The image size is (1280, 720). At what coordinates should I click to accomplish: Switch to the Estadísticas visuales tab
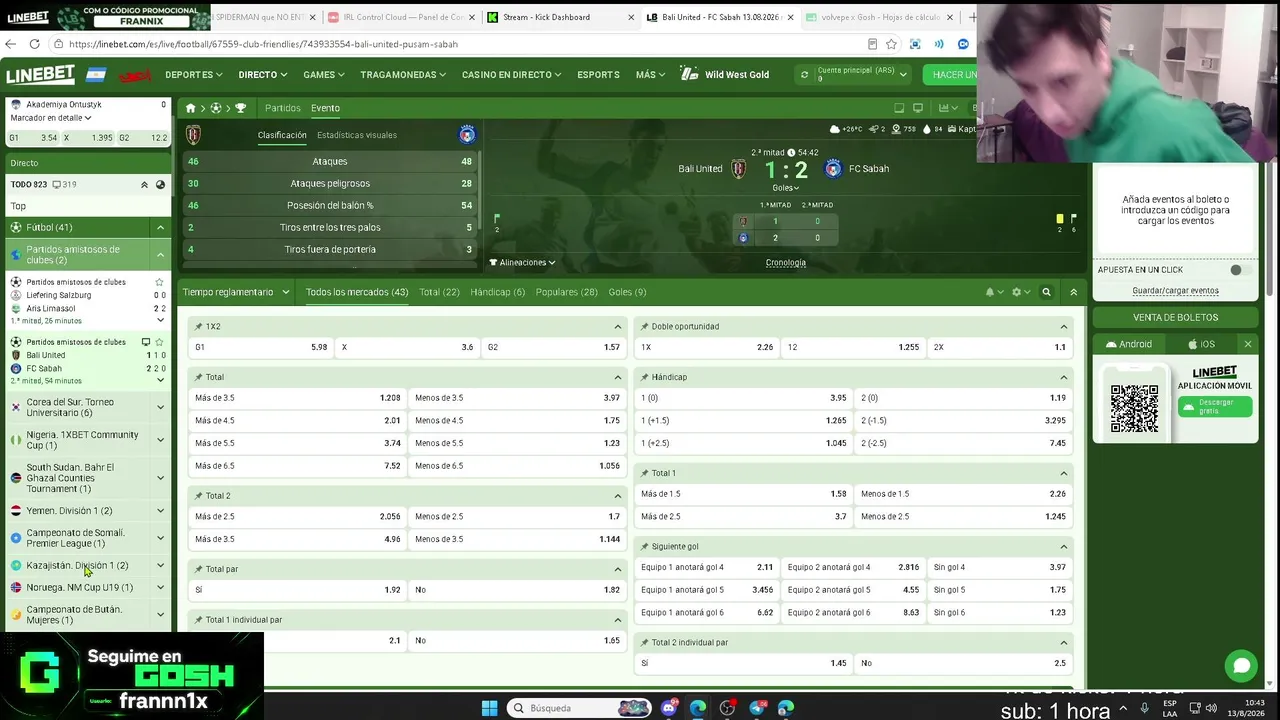click(x=357, y=135)
